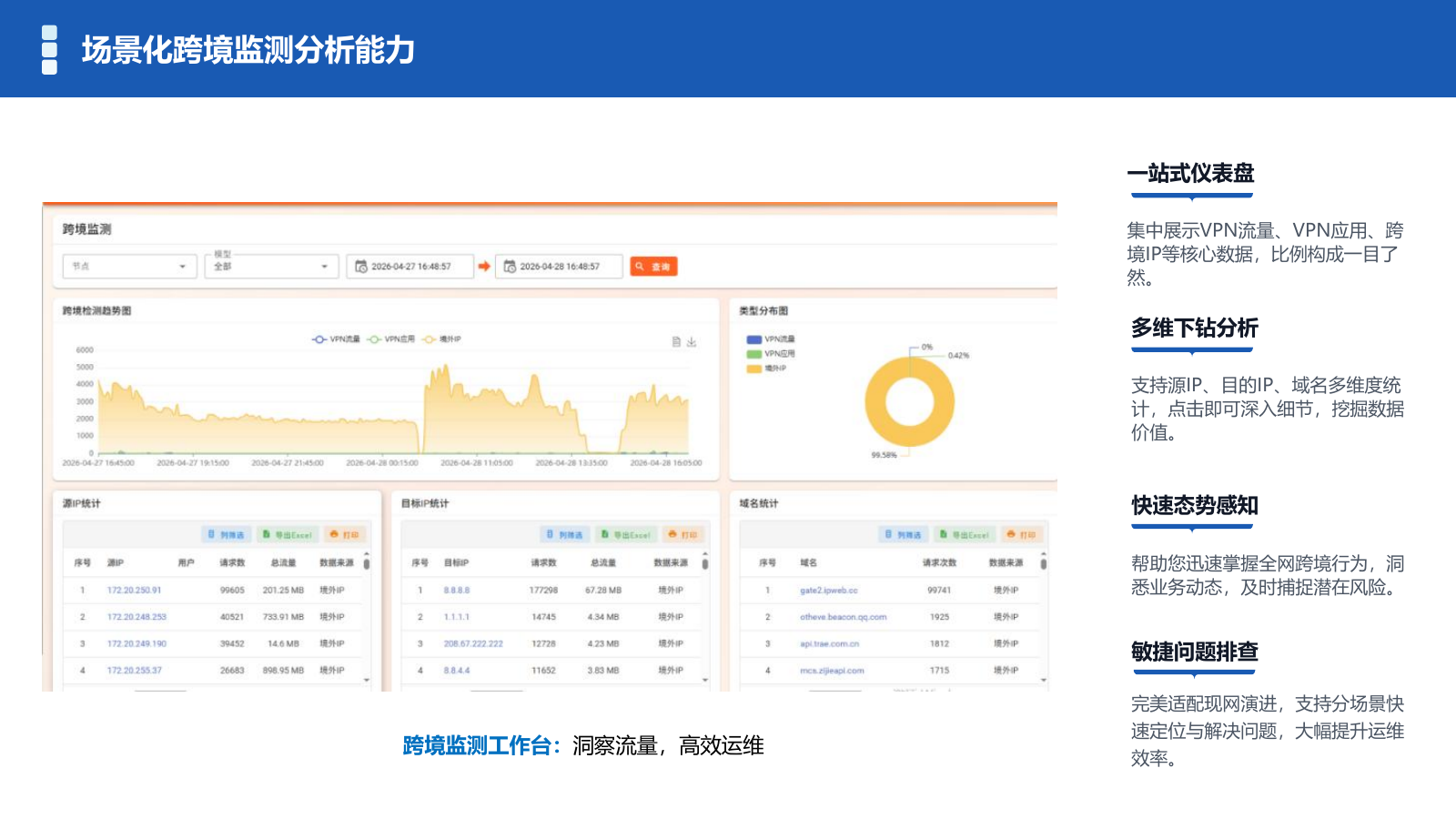The height and width of the screenshot is (819, 1456).
Task: Open calendar icon for end time 2026-04-28
Action: click(x=510, y=267)
